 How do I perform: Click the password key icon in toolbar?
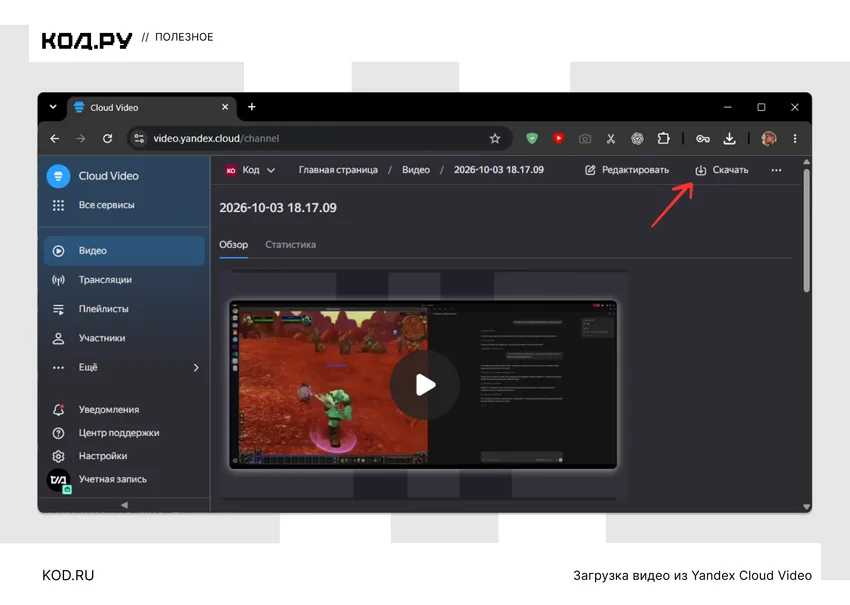[703, 139]
